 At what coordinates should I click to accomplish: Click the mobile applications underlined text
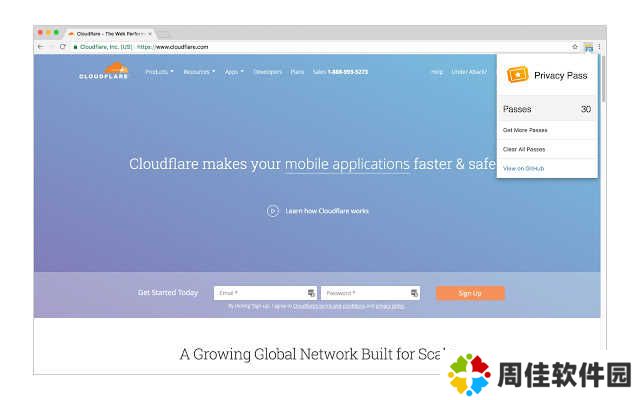347,164
